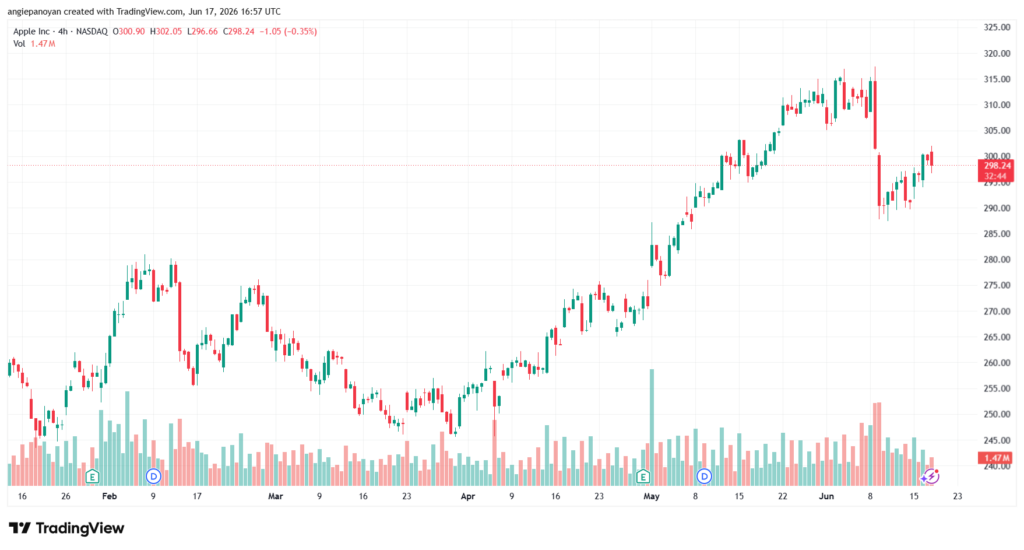Image resolution: width=1024 pixels, height=550 pixels.
Task: Click the 265.00 price axis label
Action: click(997, 337)
